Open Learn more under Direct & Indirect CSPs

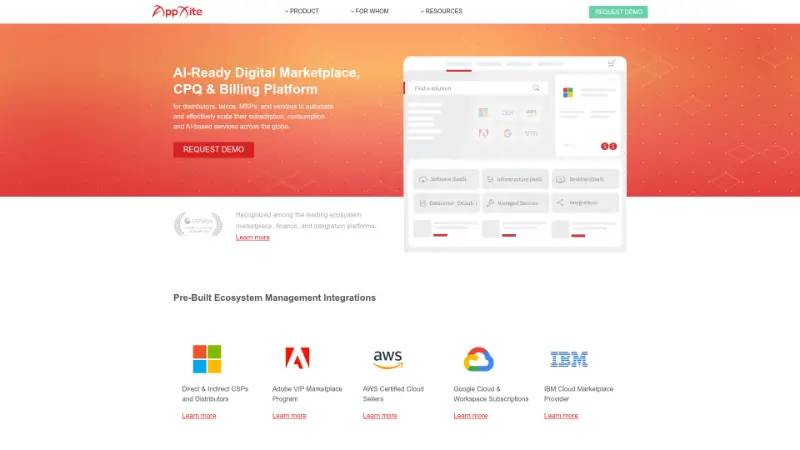tap(199, 416)
